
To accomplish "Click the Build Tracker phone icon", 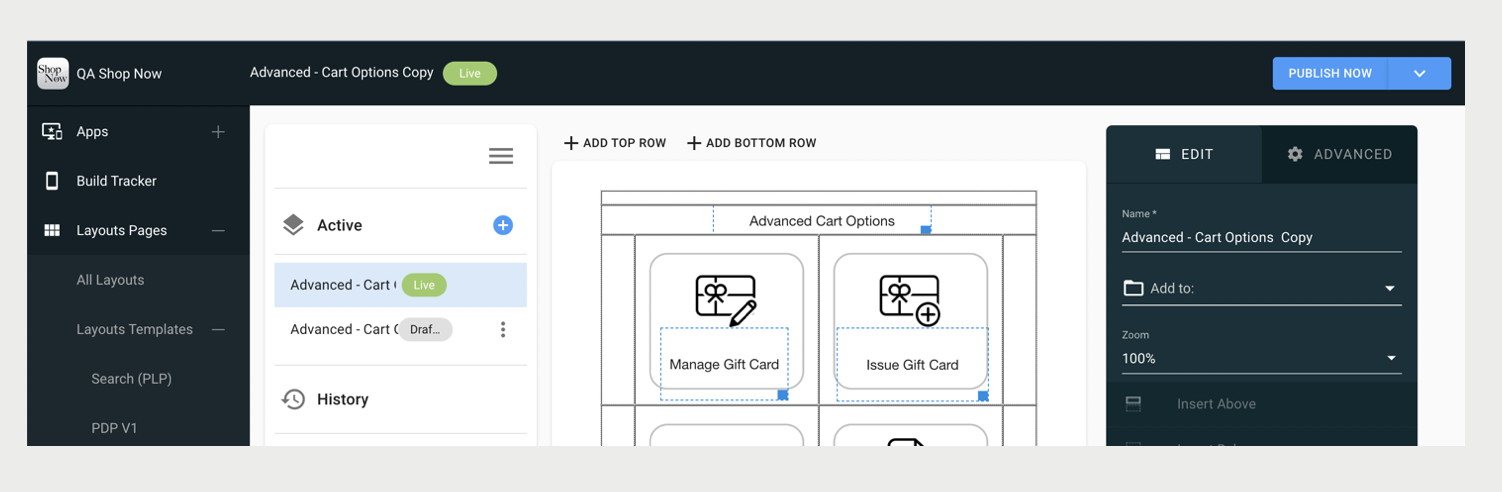I will coord(52,181).
